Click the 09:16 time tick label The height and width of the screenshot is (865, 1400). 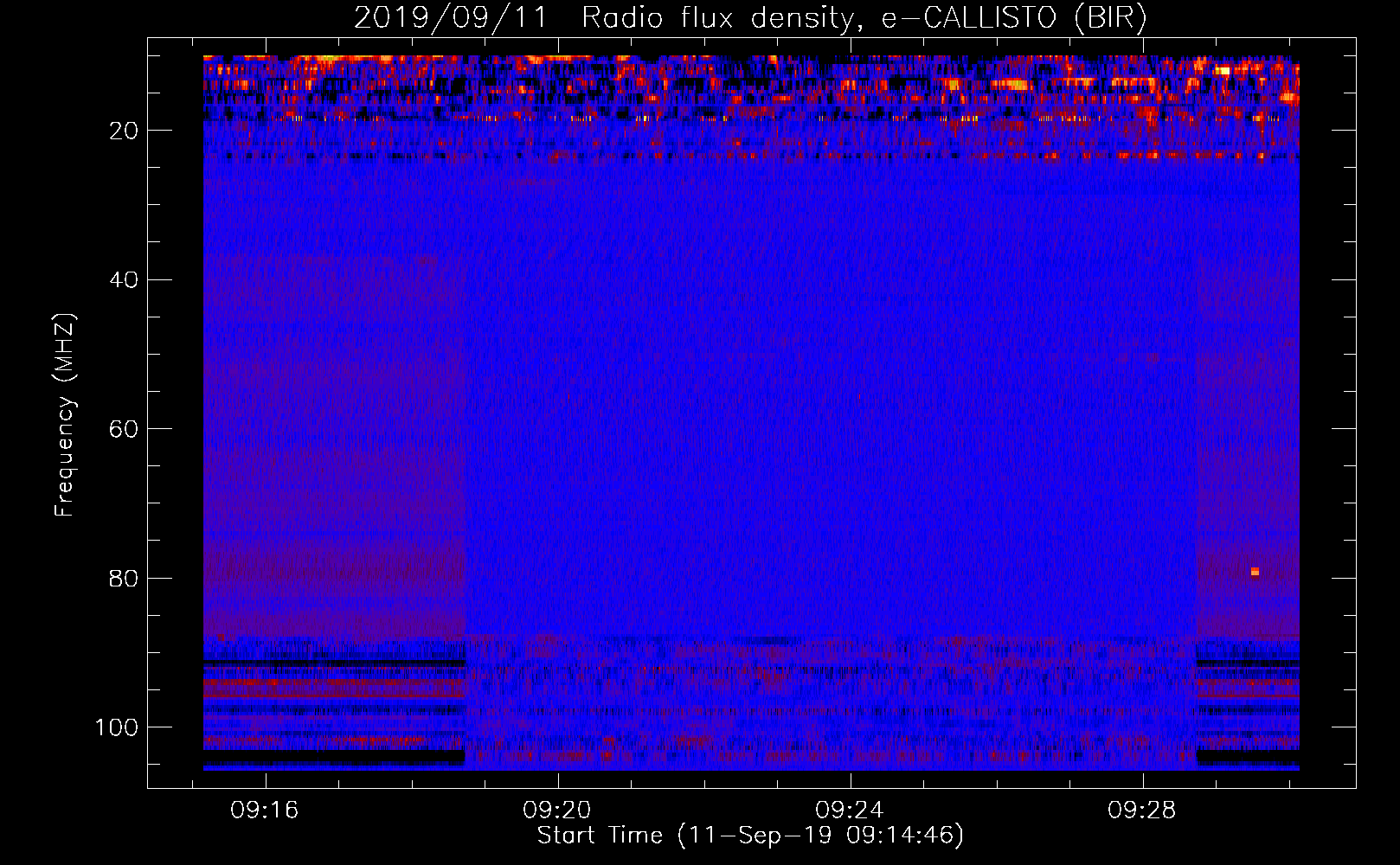tap(264, 810)
